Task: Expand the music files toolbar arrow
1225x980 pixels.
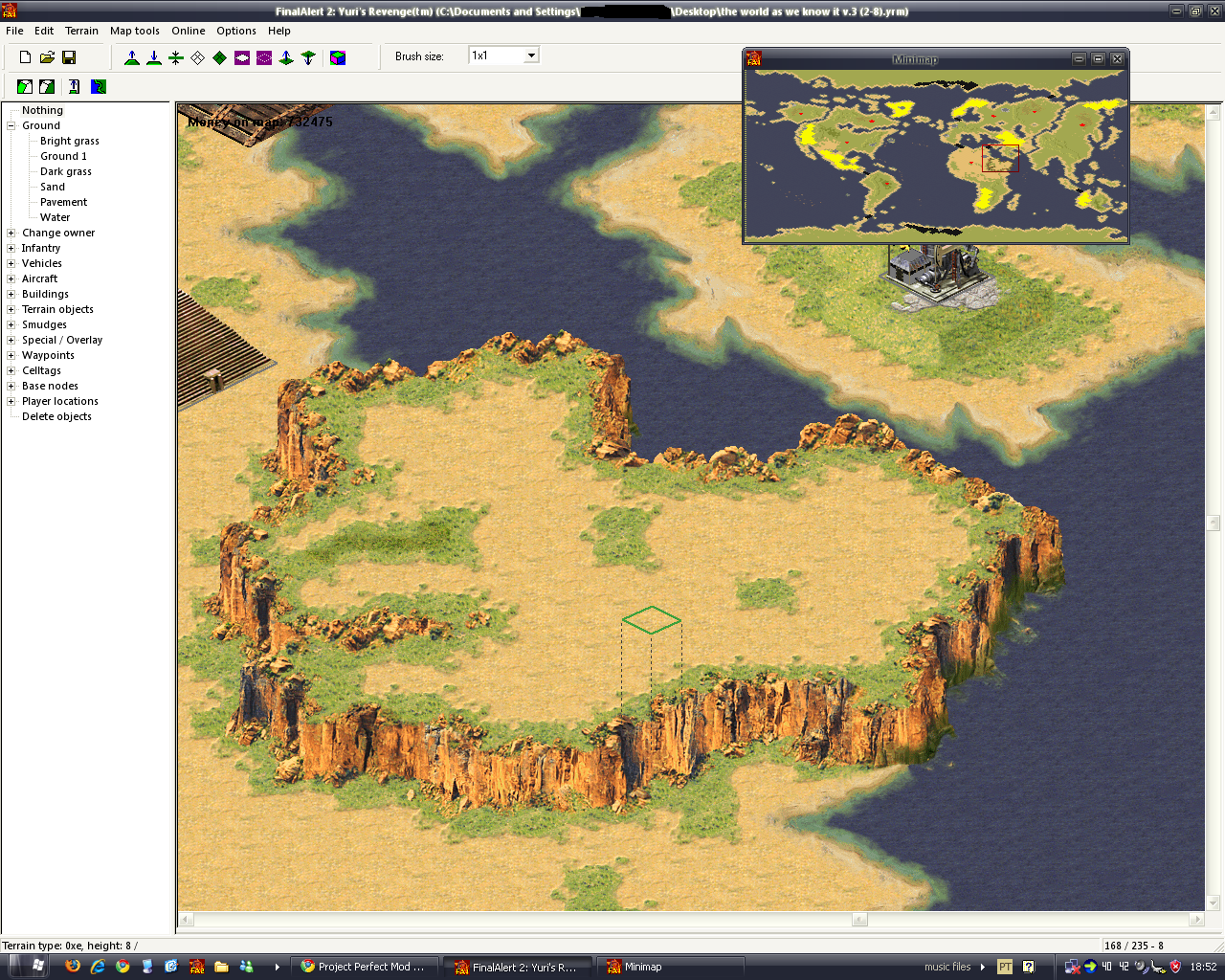Action: tap(983, 967)
